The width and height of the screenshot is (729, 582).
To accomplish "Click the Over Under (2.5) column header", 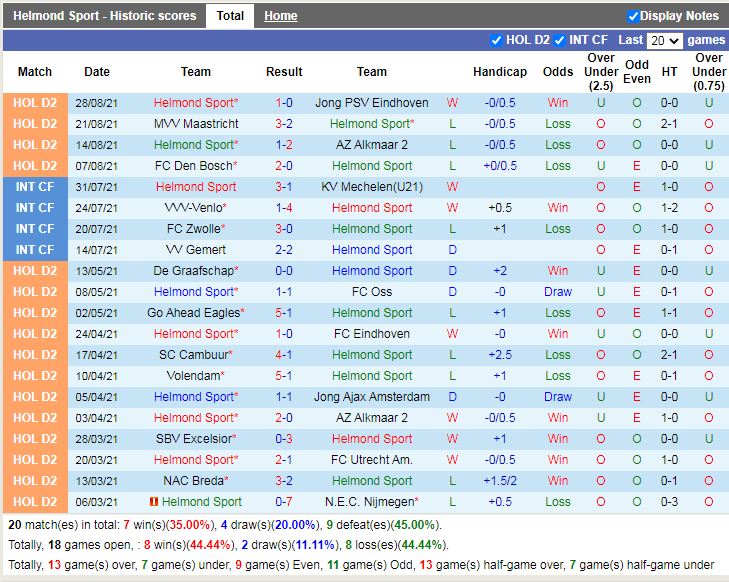I will pyautogui.click(x=601, y=72).
